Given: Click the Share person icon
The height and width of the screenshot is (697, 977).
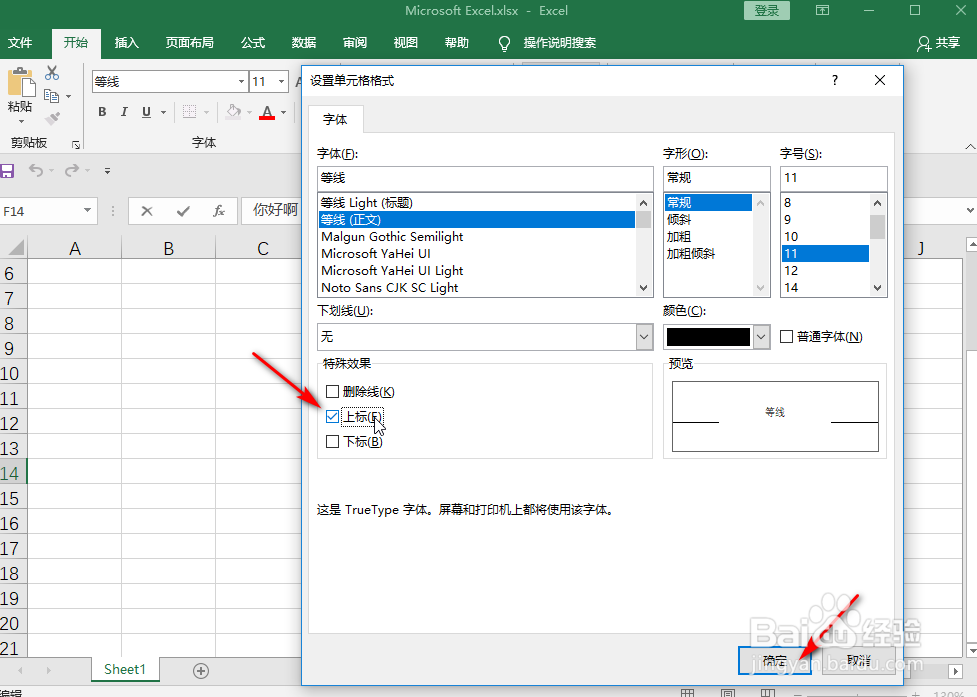Looking at the screenshot, I should [x=923, y=43].
